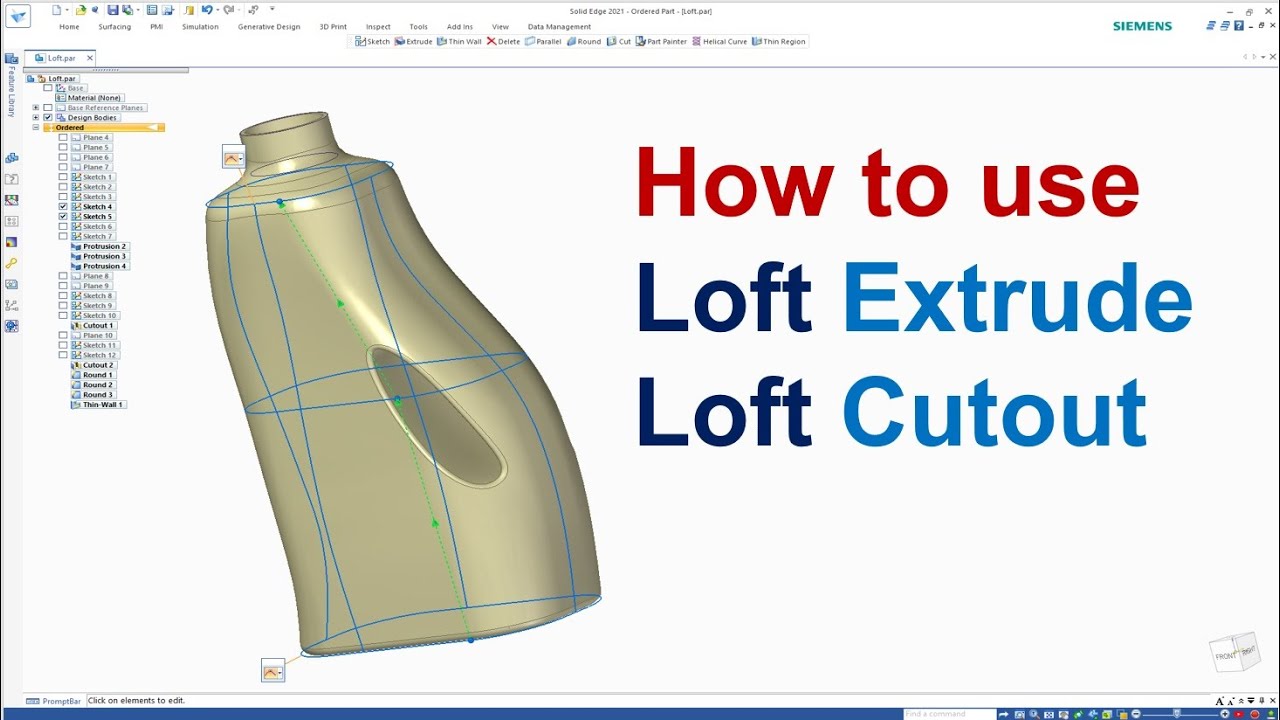The width and height of the screenshot is (1280, 720).
Task: Check the Base Reference Planes checkbox
Action: click(x=47, y=107)
